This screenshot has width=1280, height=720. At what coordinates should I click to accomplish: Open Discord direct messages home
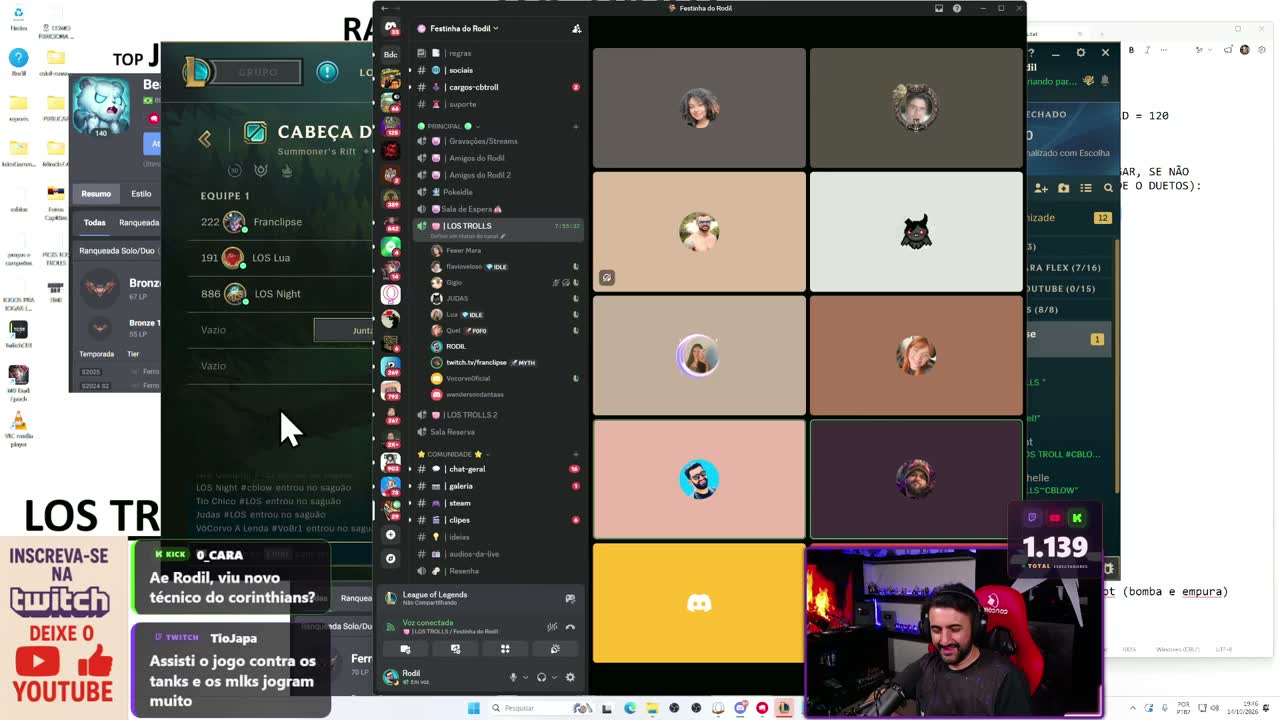[x=390, y=28]
